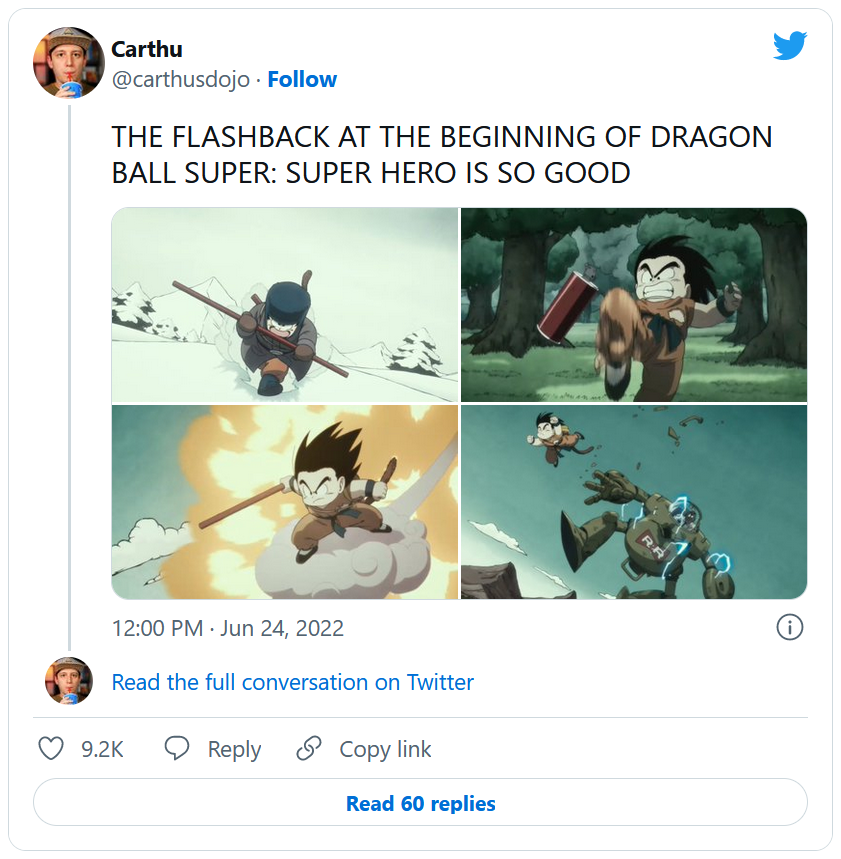Screen dimensions: 841x859
Task: Click the Reply text label
Action: click(234, 749)
